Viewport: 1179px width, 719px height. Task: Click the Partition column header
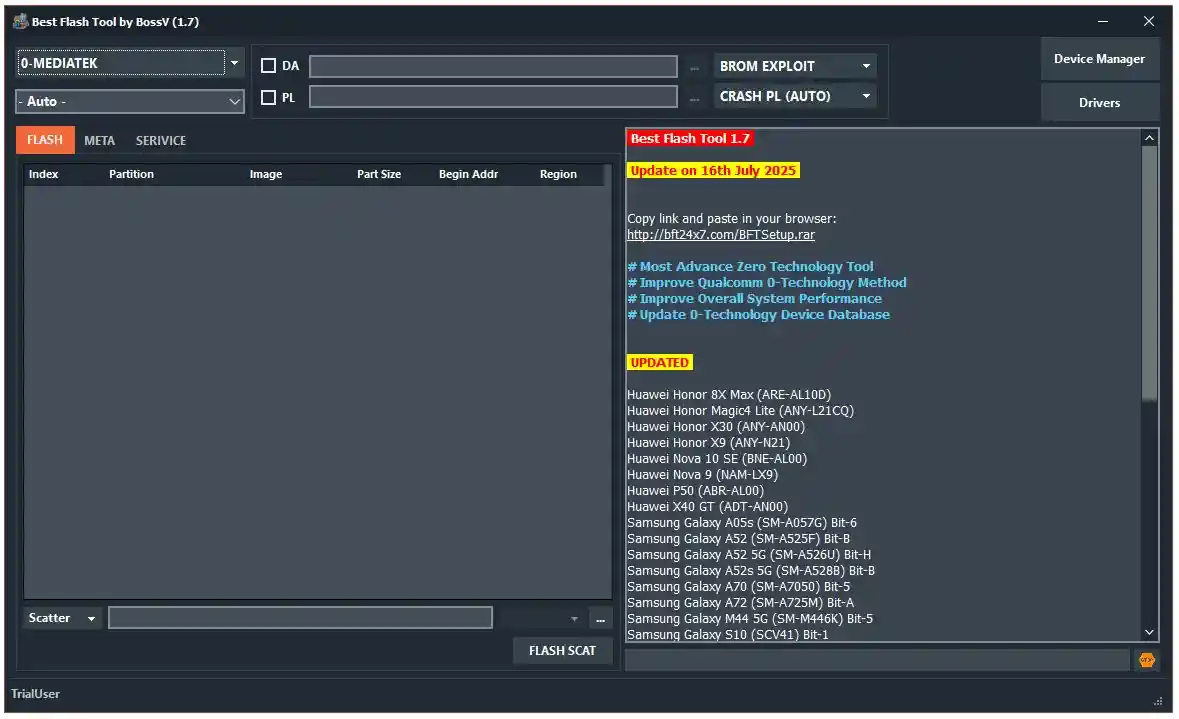(132, 174)
